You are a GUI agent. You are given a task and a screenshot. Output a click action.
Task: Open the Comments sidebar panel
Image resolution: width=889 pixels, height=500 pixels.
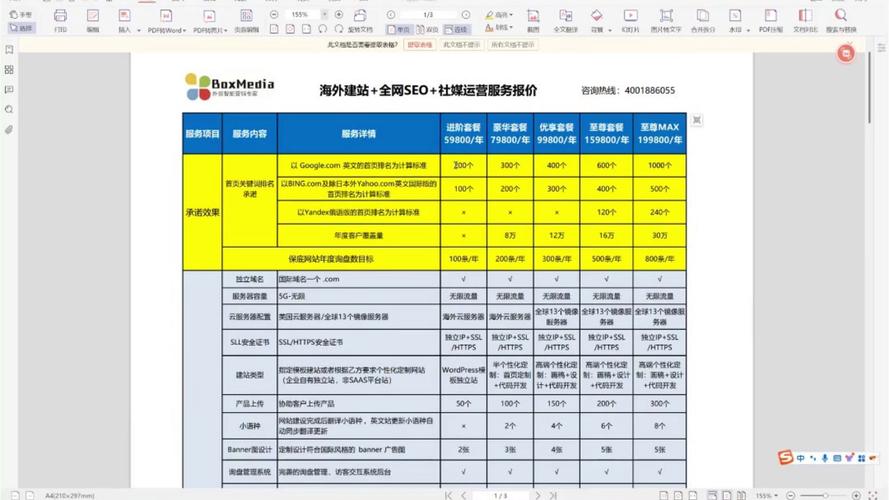tap(9, 90)
